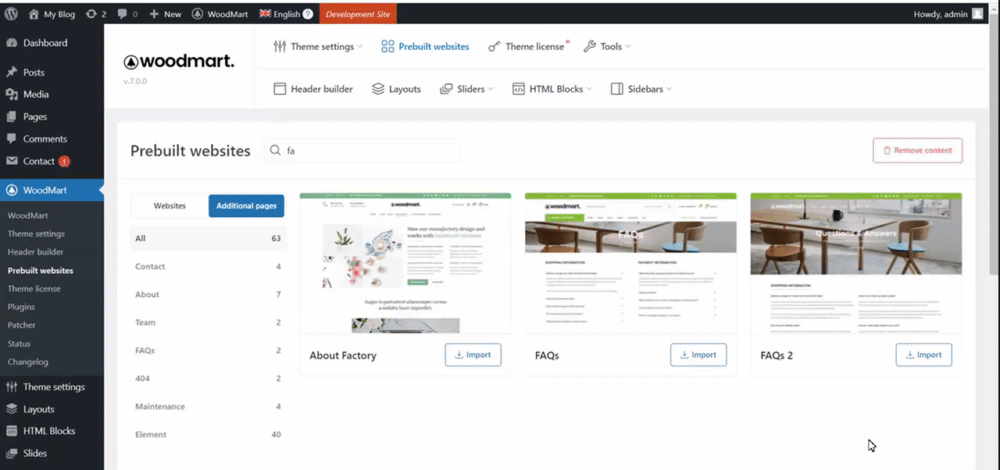Click the search field containing 'fa'
The width and height of the screenshot is (1000, 470).
(x=362, y=151)
